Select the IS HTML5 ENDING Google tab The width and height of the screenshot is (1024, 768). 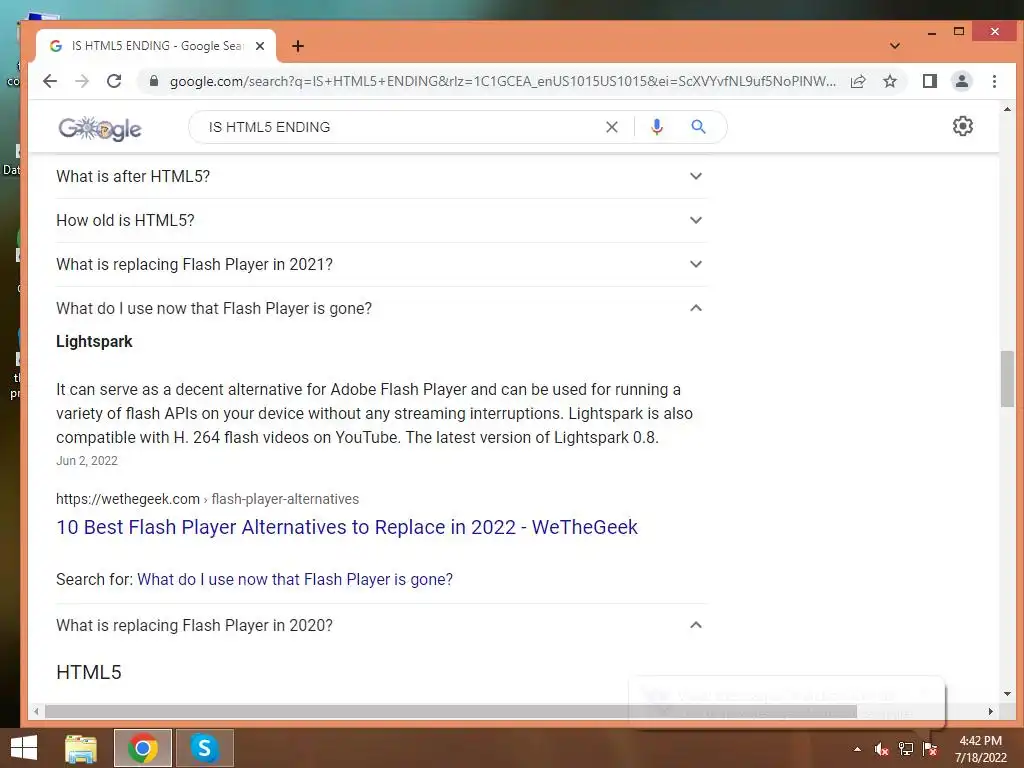[156, 46]
